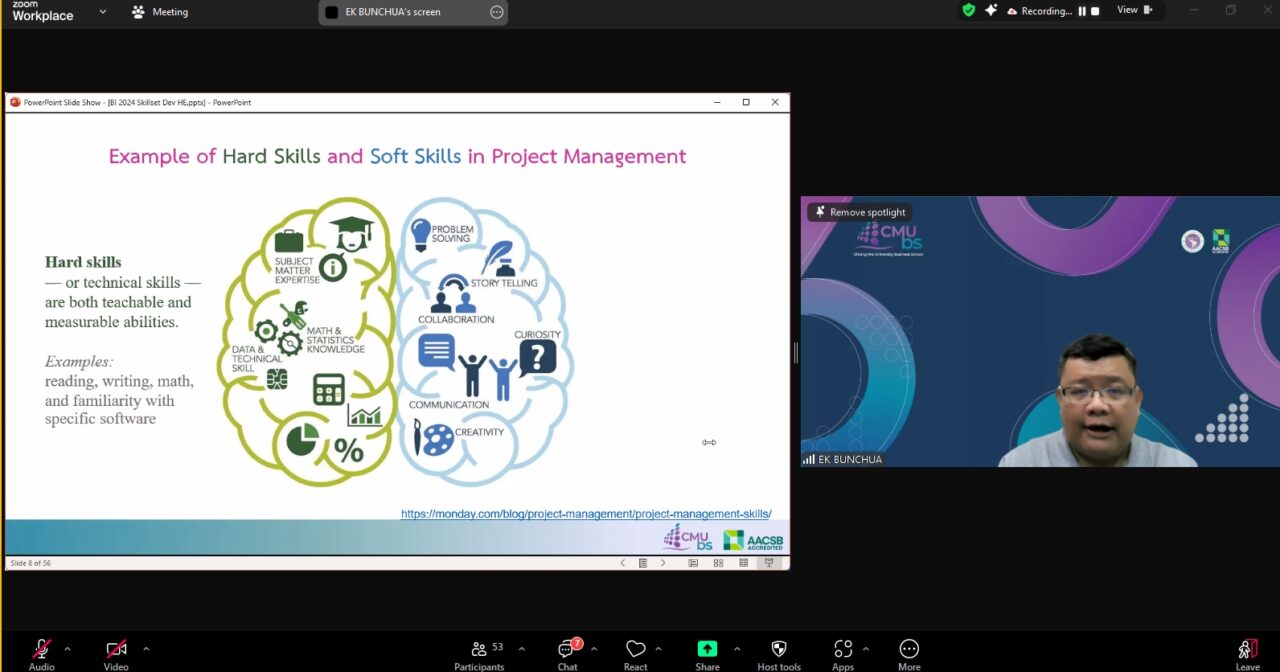Click the monday.com project management link

click(585, 514)
